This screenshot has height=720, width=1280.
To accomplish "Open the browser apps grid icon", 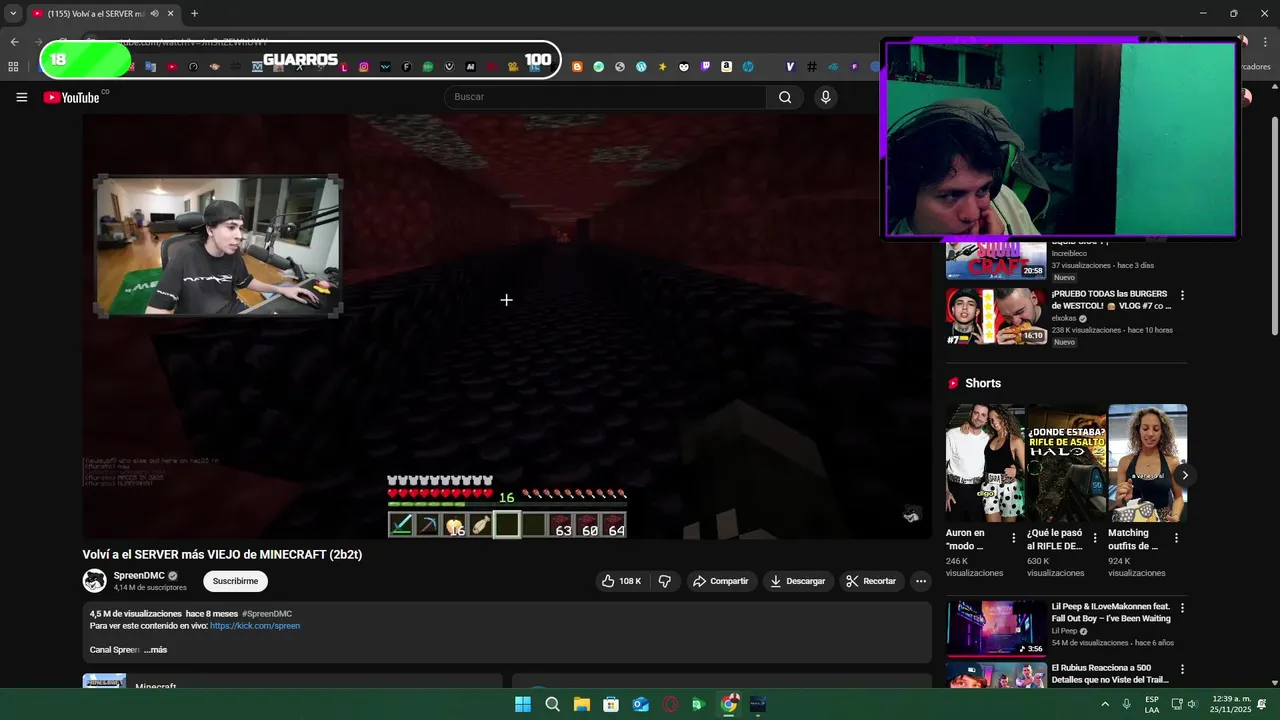I will click(13, 67).
